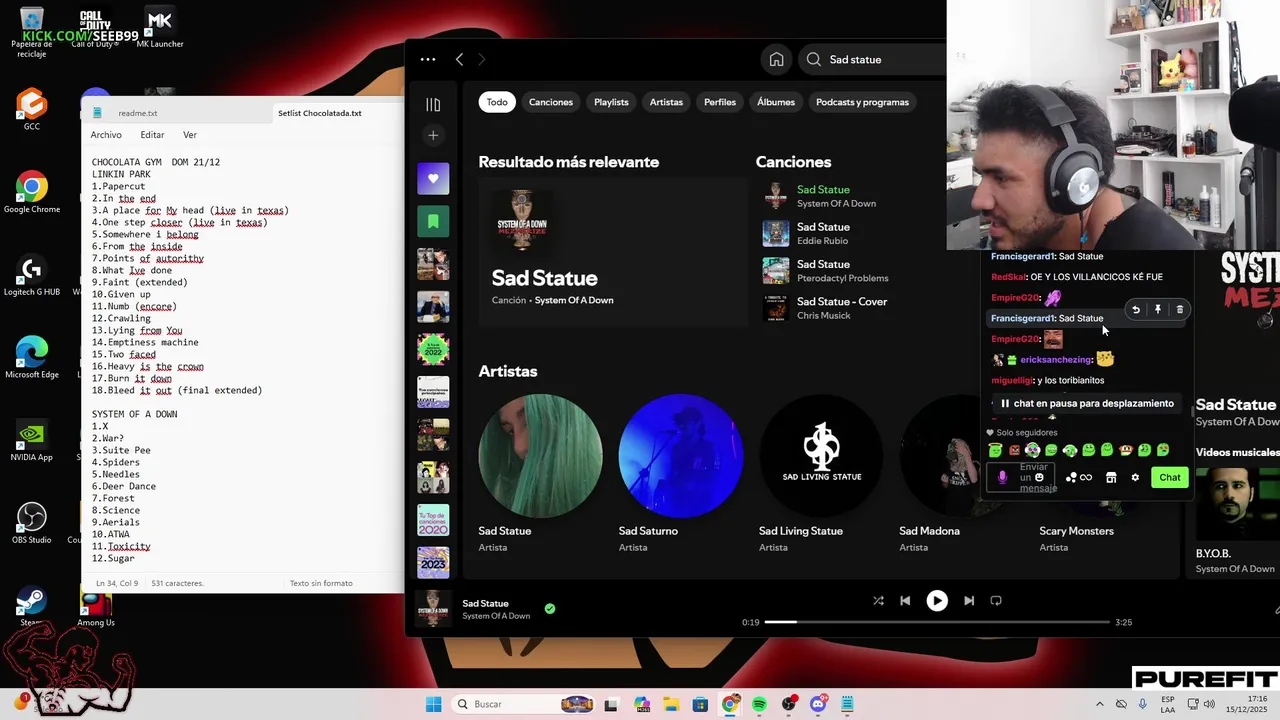Open Spotify's three-dot main menu
The image size is (1280, 720).
(428, 60)
